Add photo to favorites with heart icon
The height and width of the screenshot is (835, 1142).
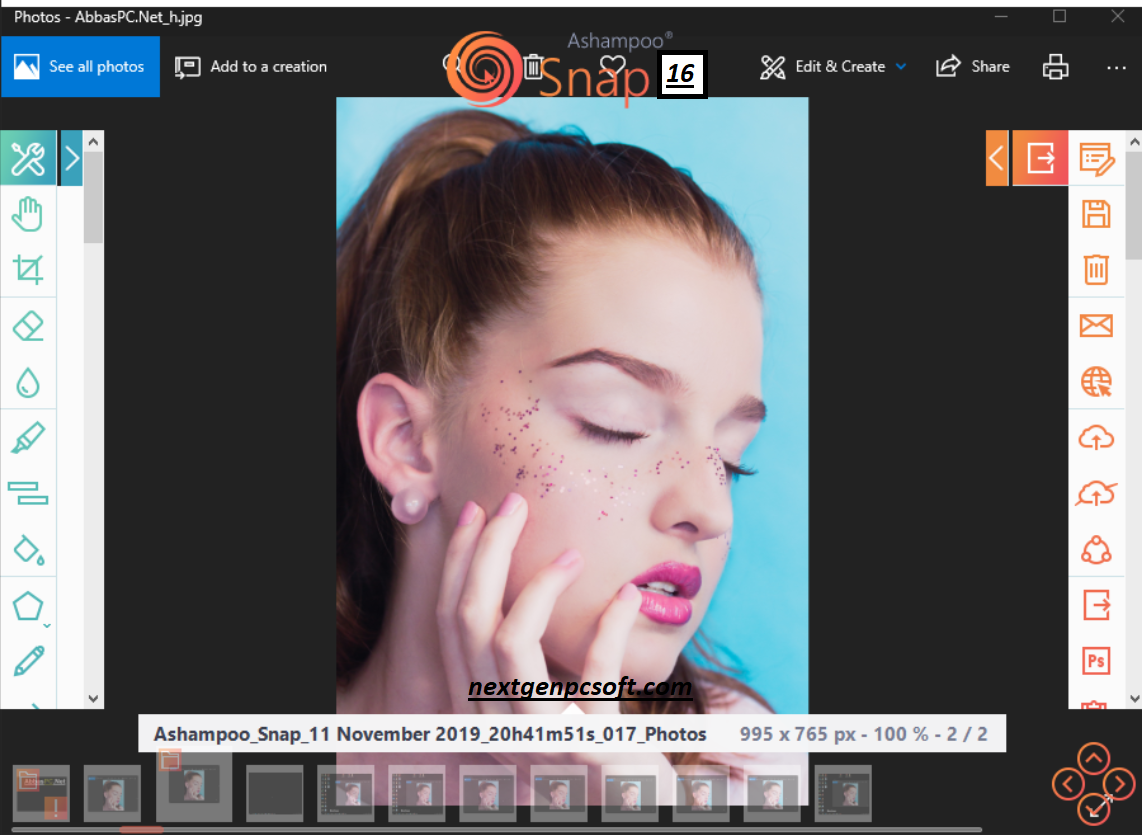point(612,66)
